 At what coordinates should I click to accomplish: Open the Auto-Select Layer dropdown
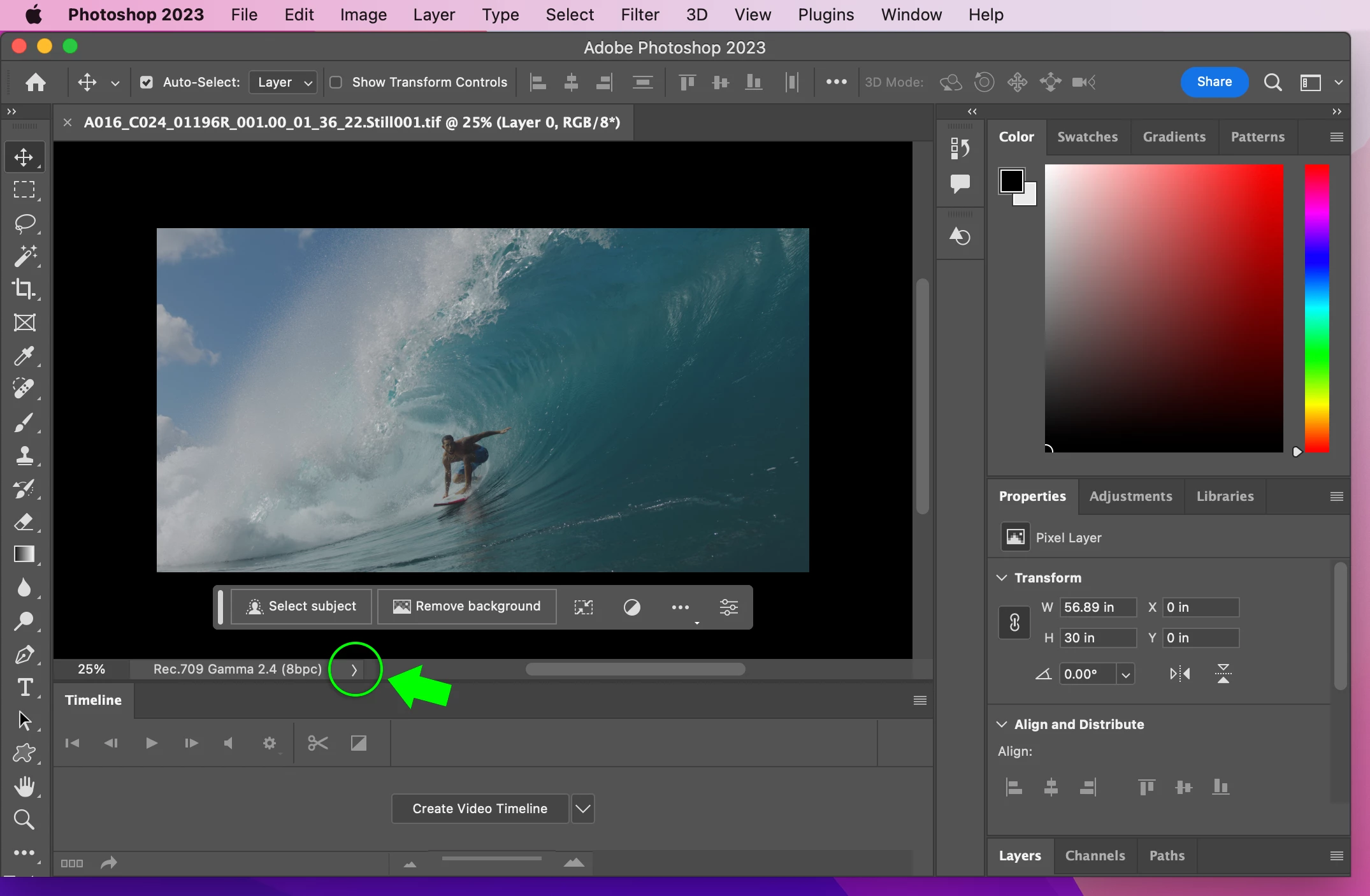(x=284, y=82)
